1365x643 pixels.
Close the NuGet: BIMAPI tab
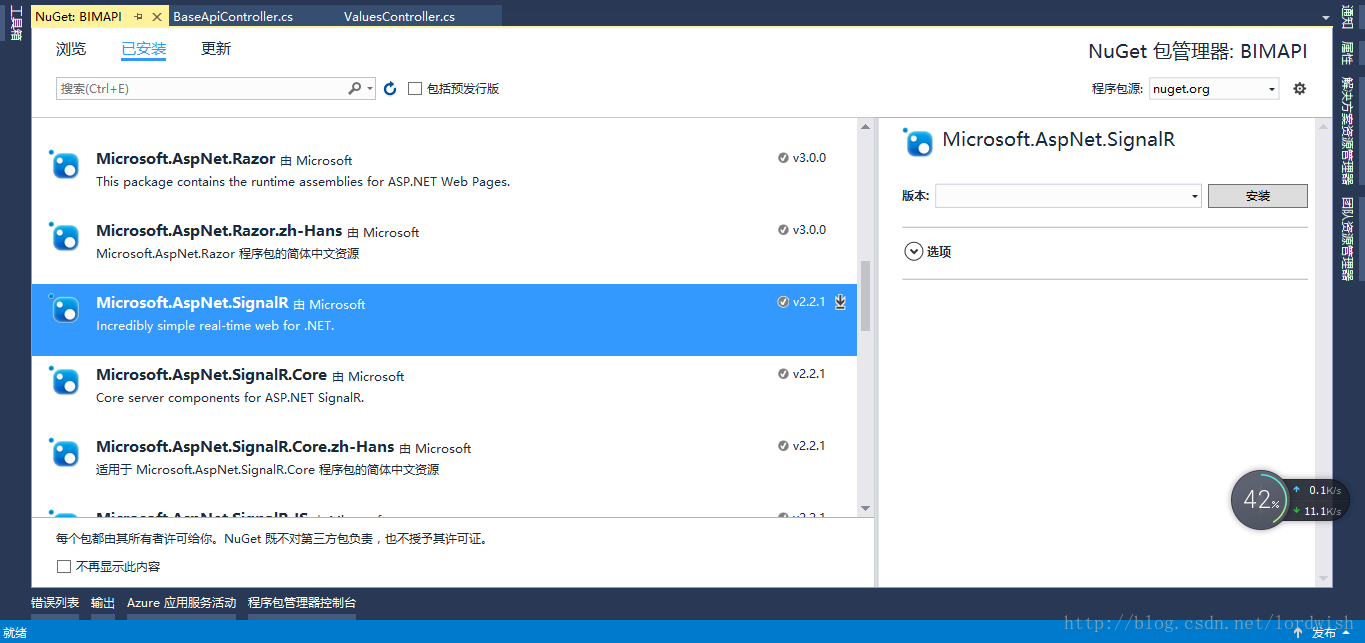[x=159, y=17]
